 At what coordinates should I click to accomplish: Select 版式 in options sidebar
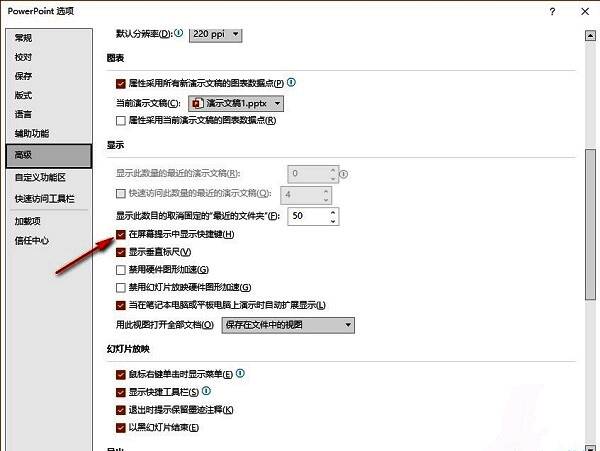pos(49,95)
